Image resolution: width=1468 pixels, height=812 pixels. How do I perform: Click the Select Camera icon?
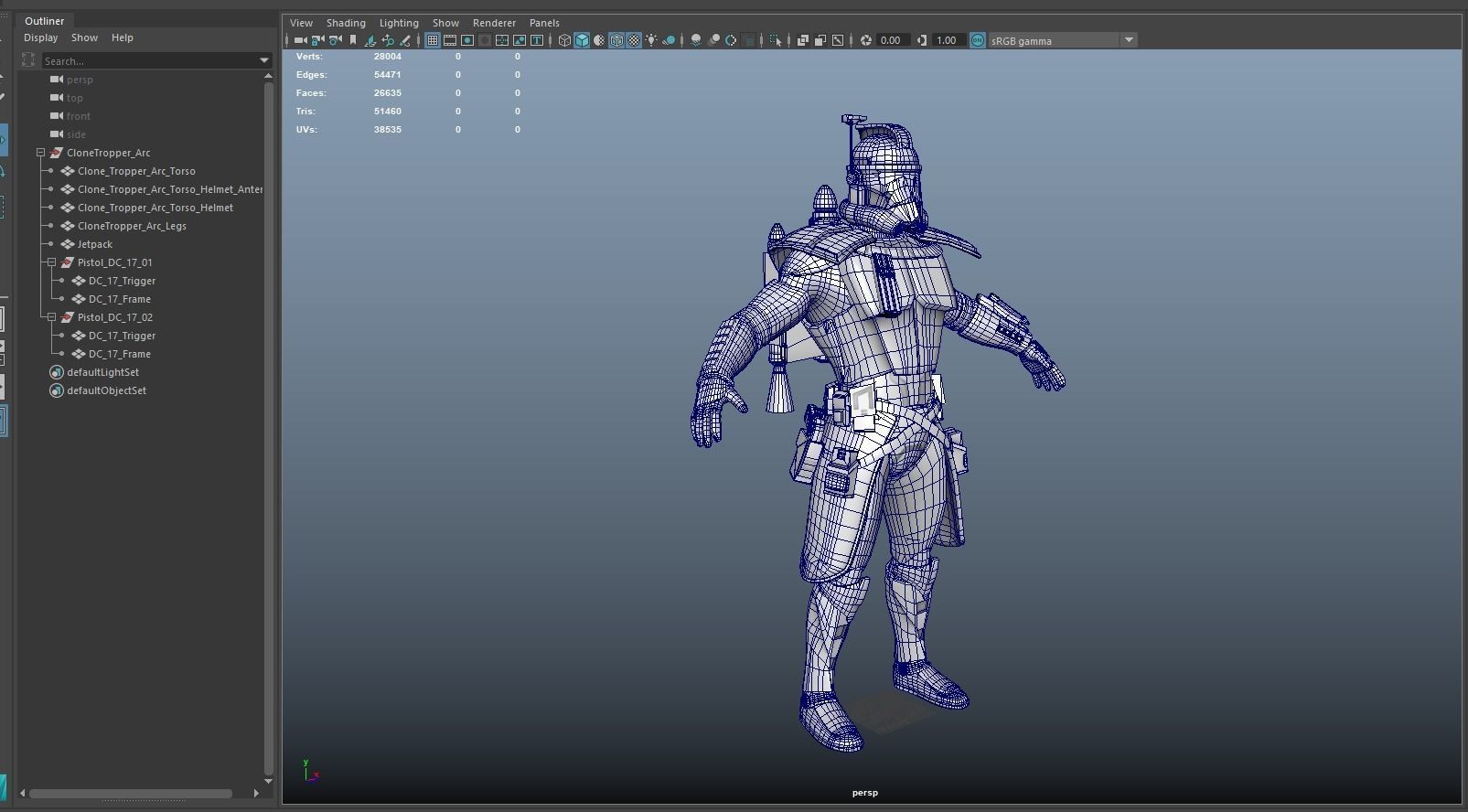(x=300, y=40)
